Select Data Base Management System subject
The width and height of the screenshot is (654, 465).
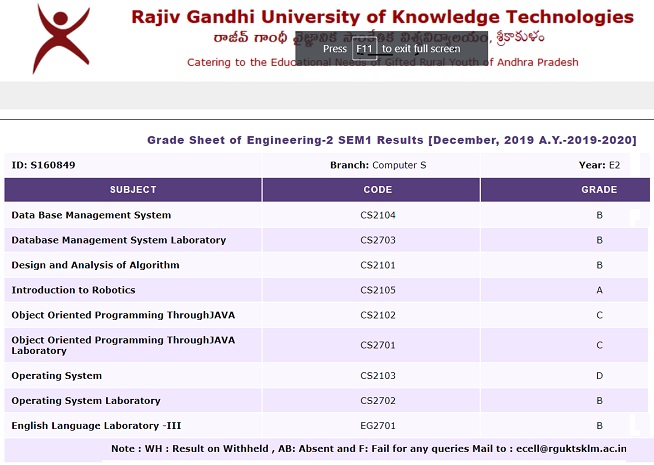(x=91, y=215)
